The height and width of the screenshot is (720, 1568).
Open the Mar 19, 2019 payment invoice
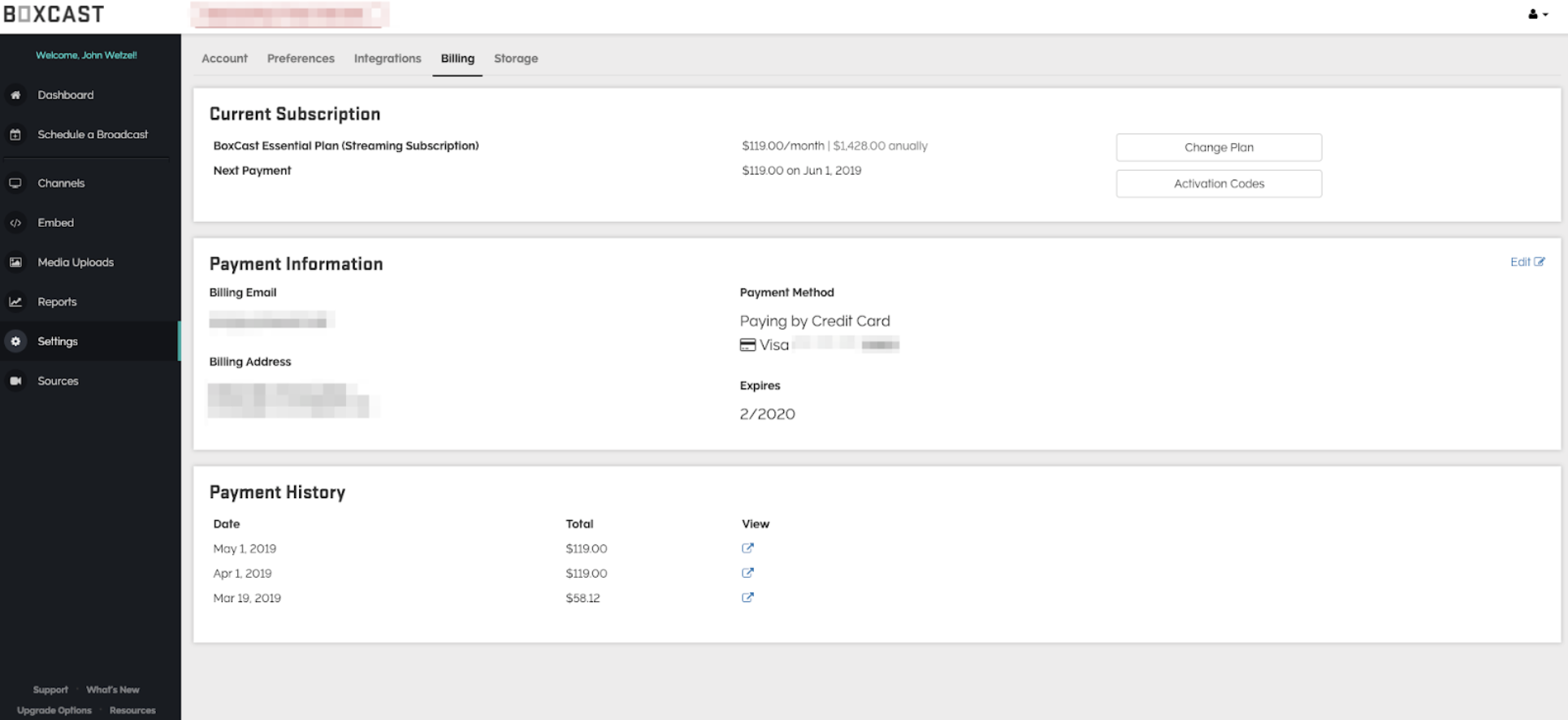point(747,597)
